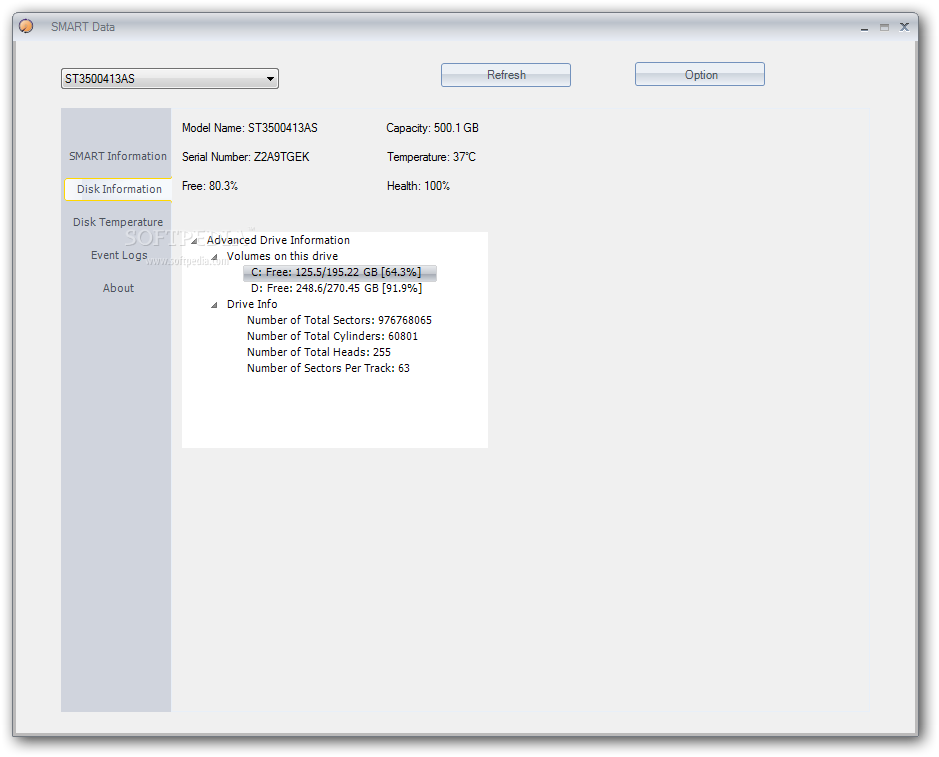This screenshot has height=757, width=939.
Task: Click the Serial Number: Z2A9TGEK text
Action: (246, 157)
